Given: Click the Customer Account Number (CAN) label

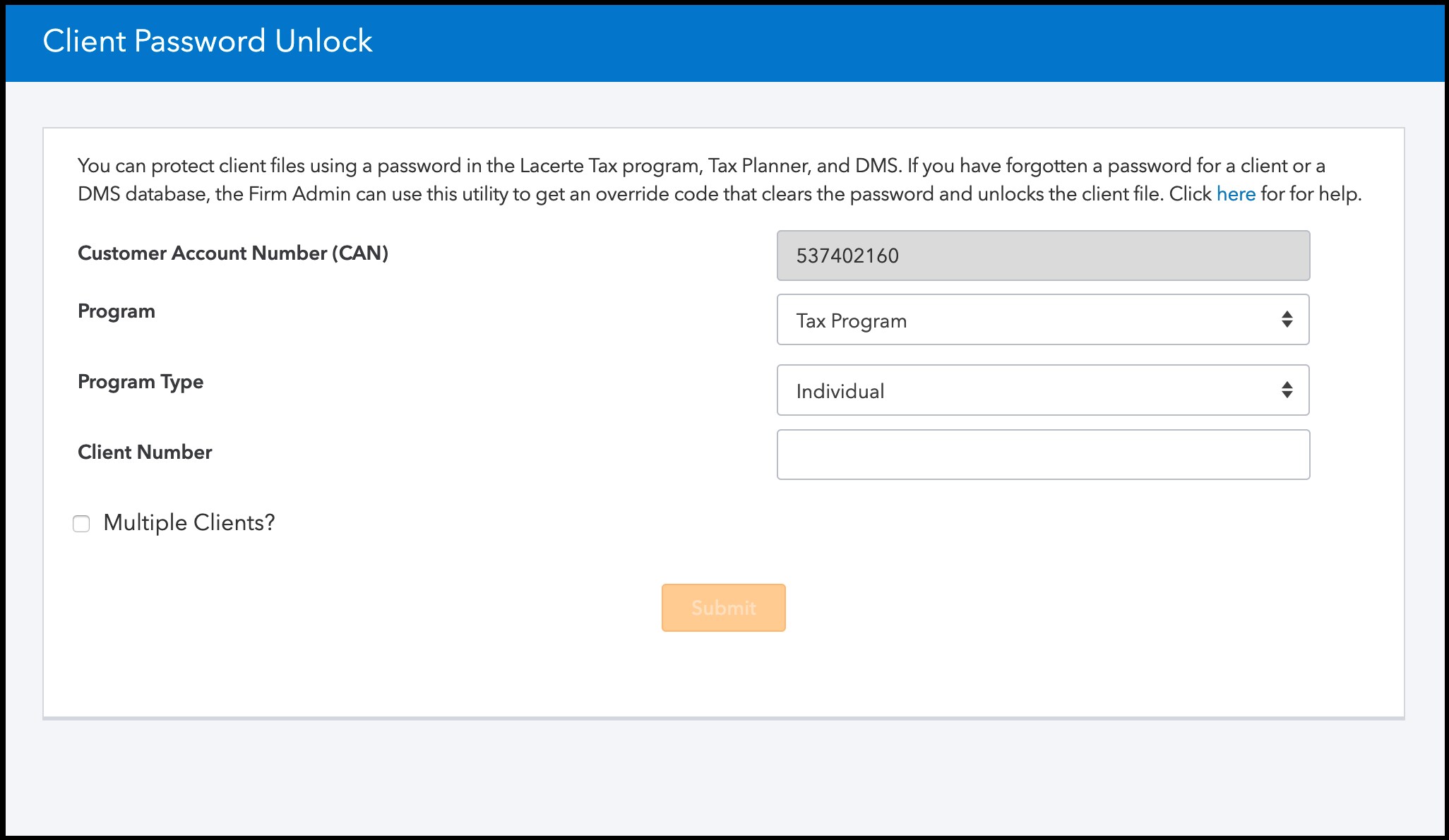Looking at the screenshot, I should [x=233, y=253].
